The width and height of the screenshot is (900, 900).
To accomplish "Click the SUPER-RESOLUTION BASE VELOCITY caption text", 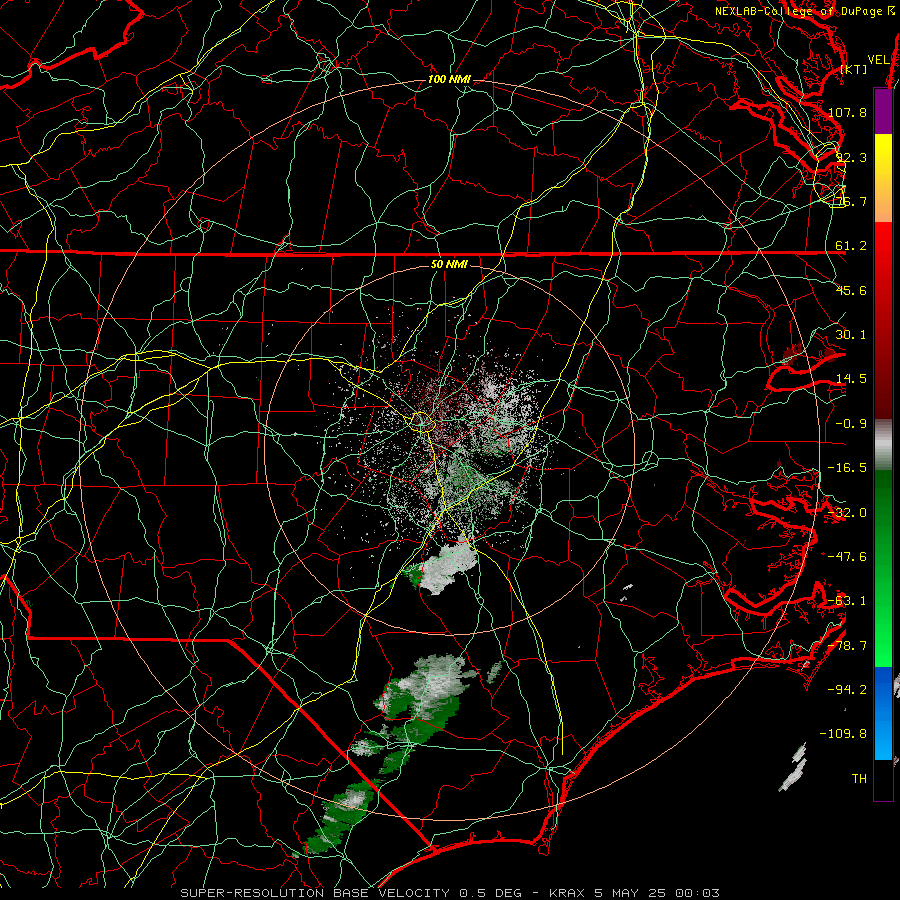I will (315, 893).
